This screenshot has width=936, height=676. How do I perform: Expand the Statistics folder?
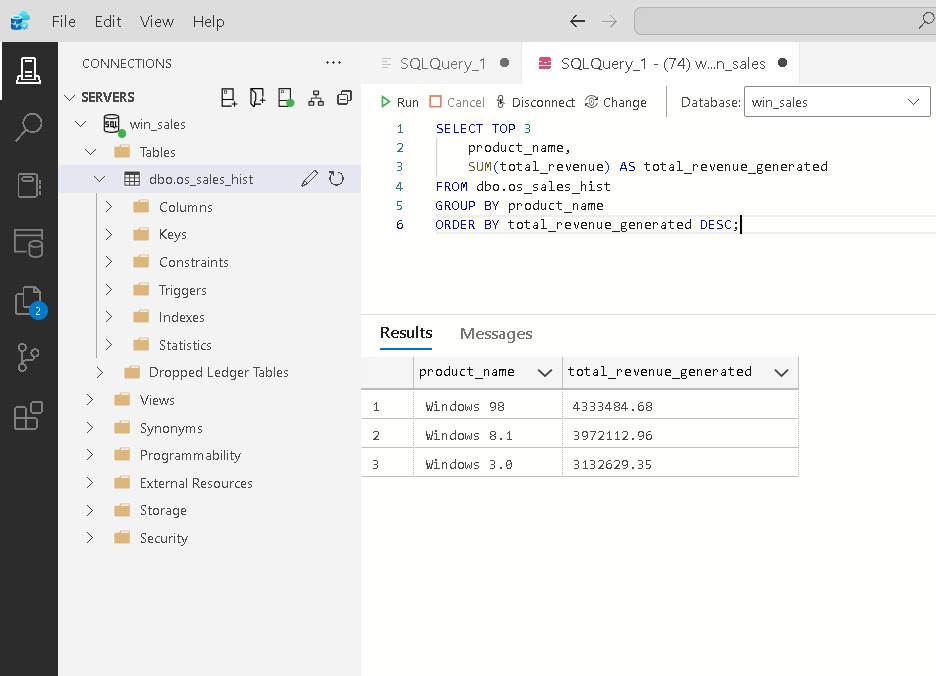(109, 345)
